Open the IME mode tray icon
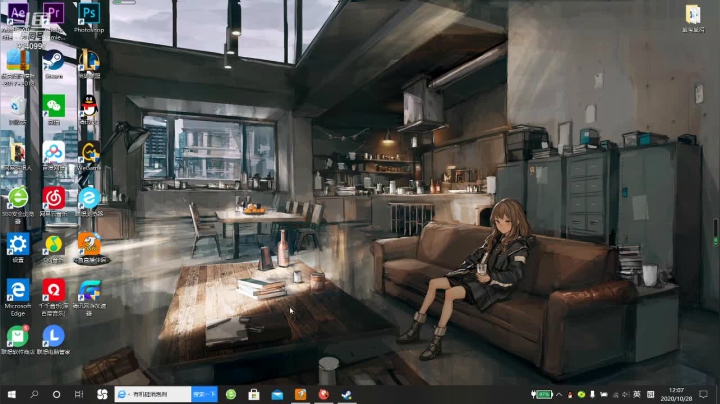Image resolution: width=720 pixels, height=404 pixels. 650,394
